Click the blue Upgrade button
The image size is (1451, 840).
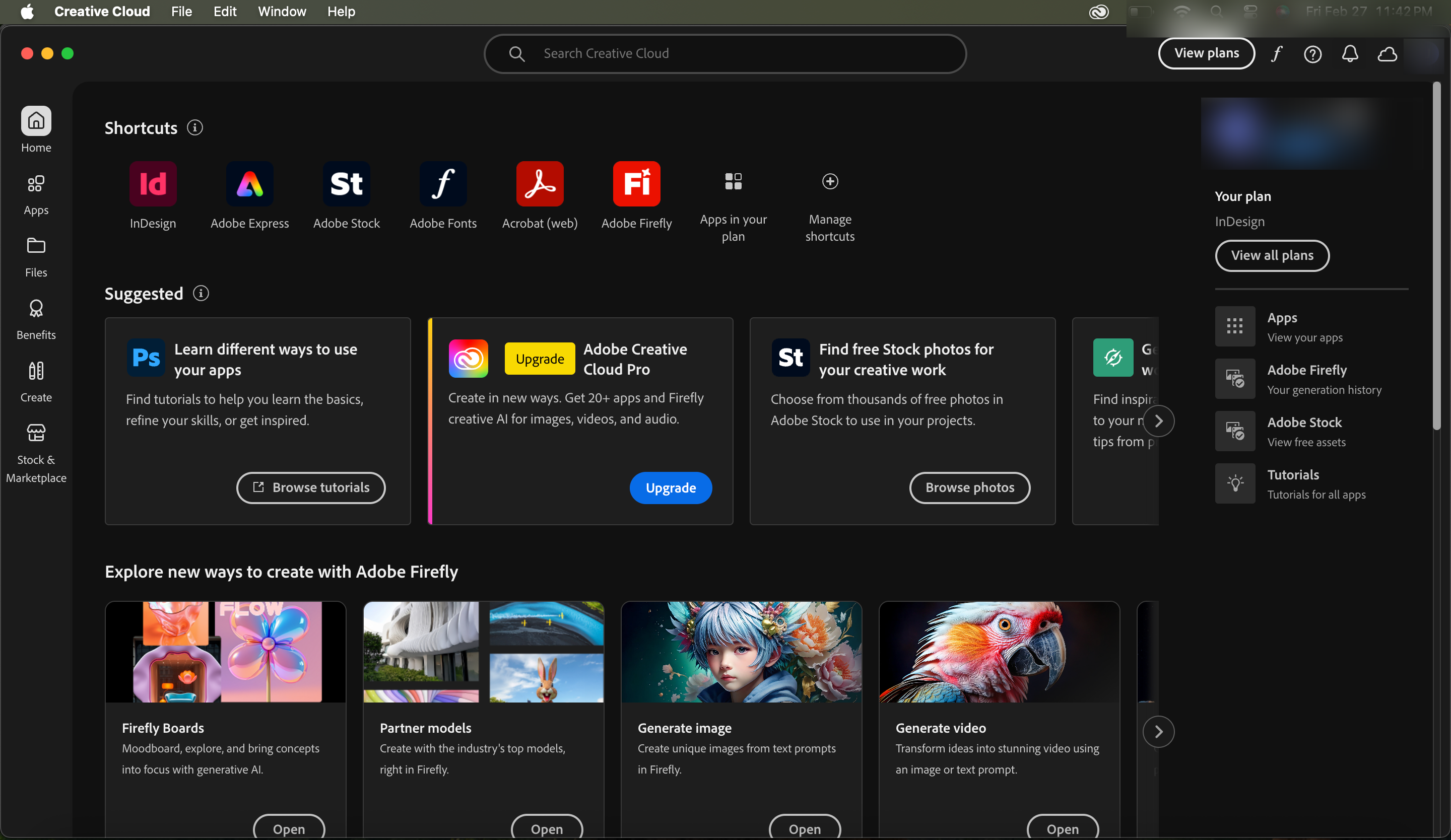coord(670,487)
